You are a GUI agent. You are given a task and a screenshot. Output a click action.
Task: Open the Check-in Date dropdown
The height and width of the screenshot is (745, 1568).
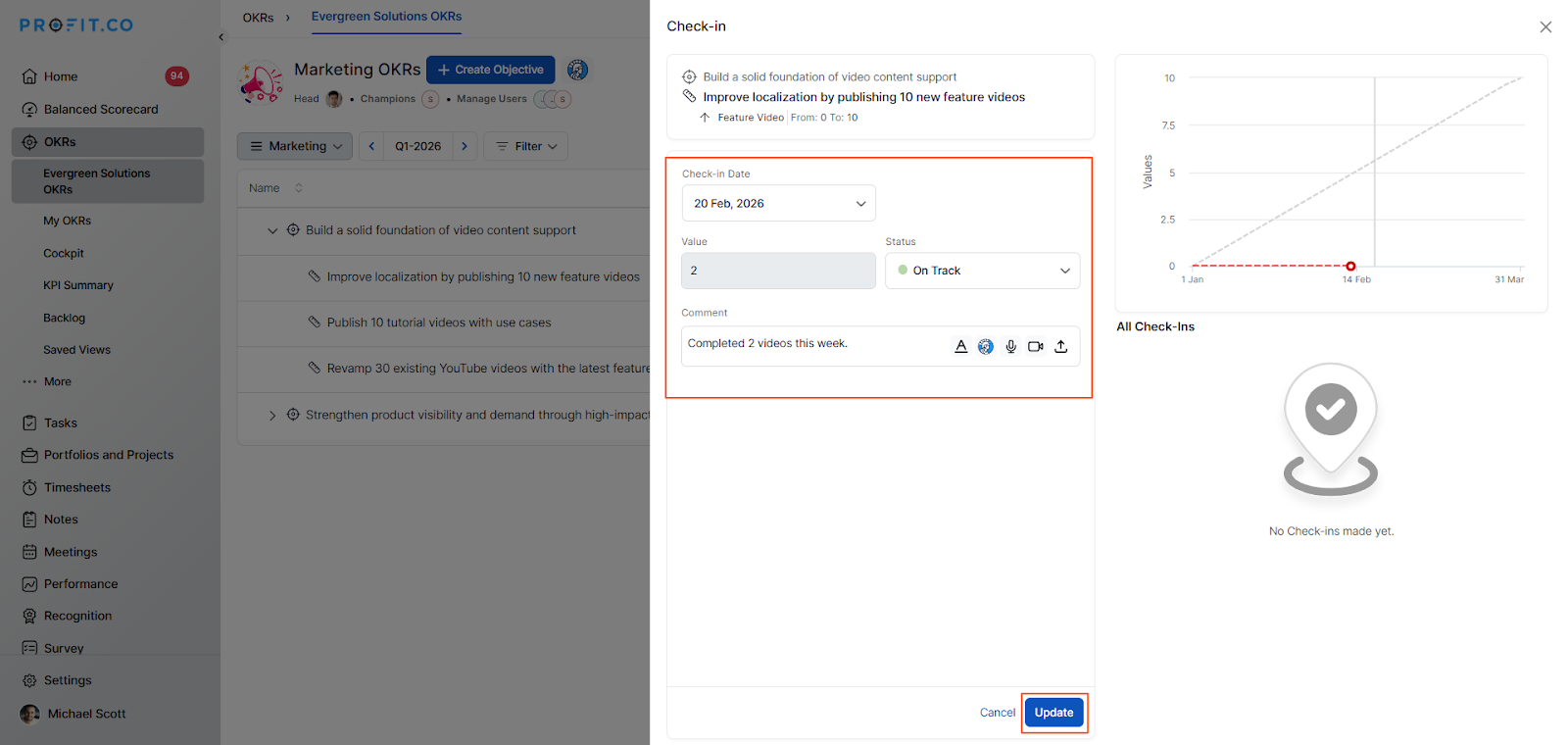click(778, 203)
